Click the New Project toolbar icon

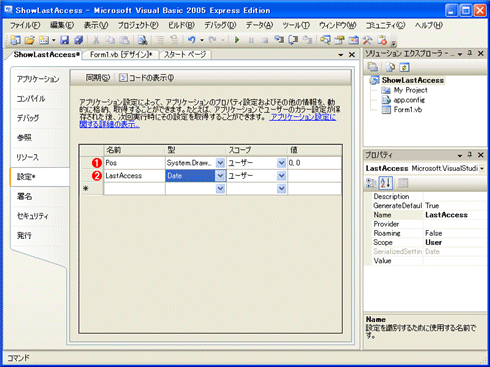click(x=15, y=40)
